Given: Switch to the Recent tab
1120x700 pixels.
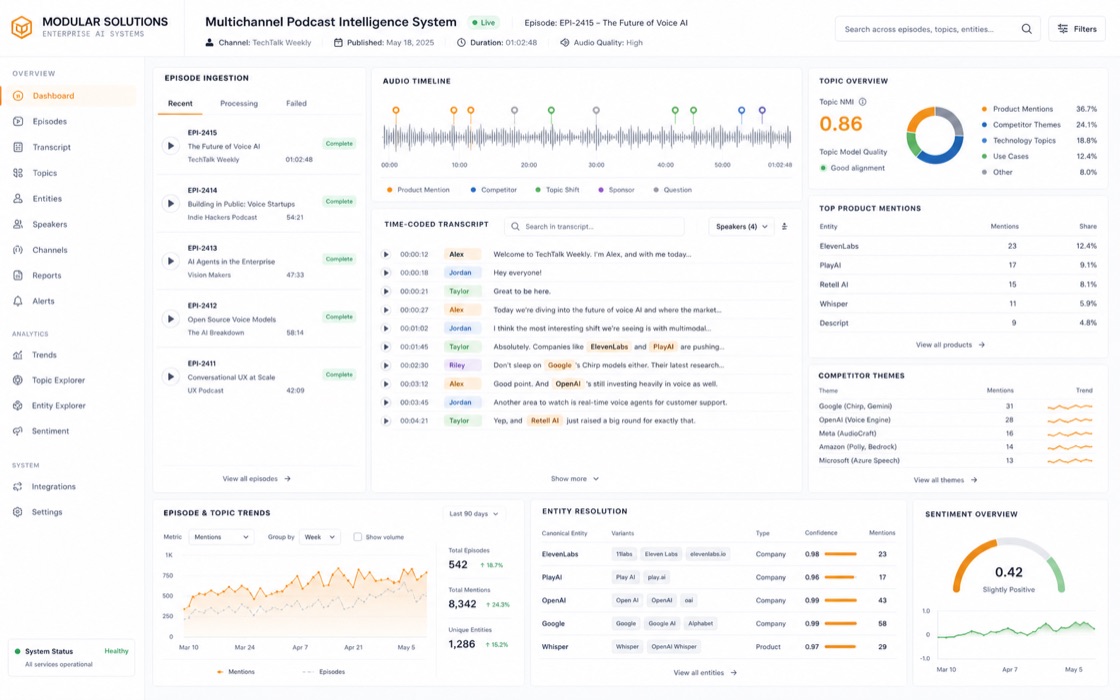Looking at the screenshot, I should click(x=180, y=104).
